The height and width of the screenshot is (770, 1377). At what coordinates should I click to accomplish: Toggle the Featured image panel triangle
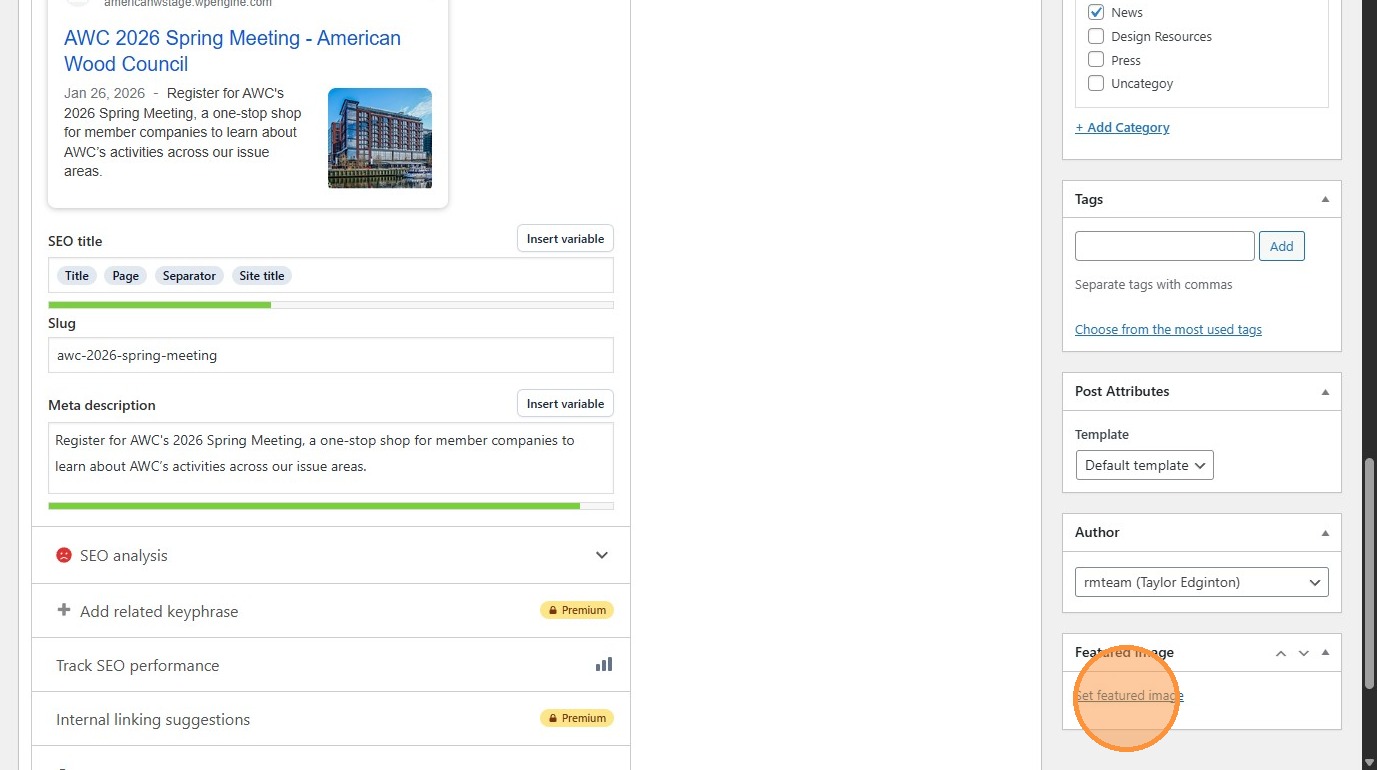click(1325, 653)
